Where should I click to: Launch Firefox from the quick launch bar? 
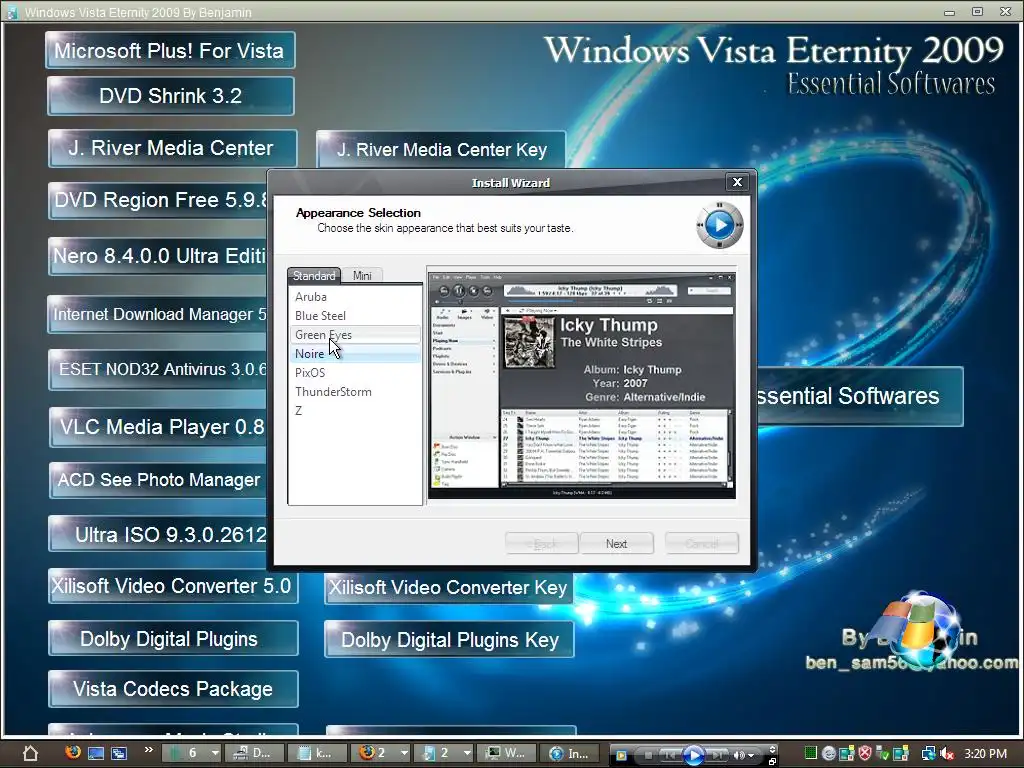click(73, 752)
